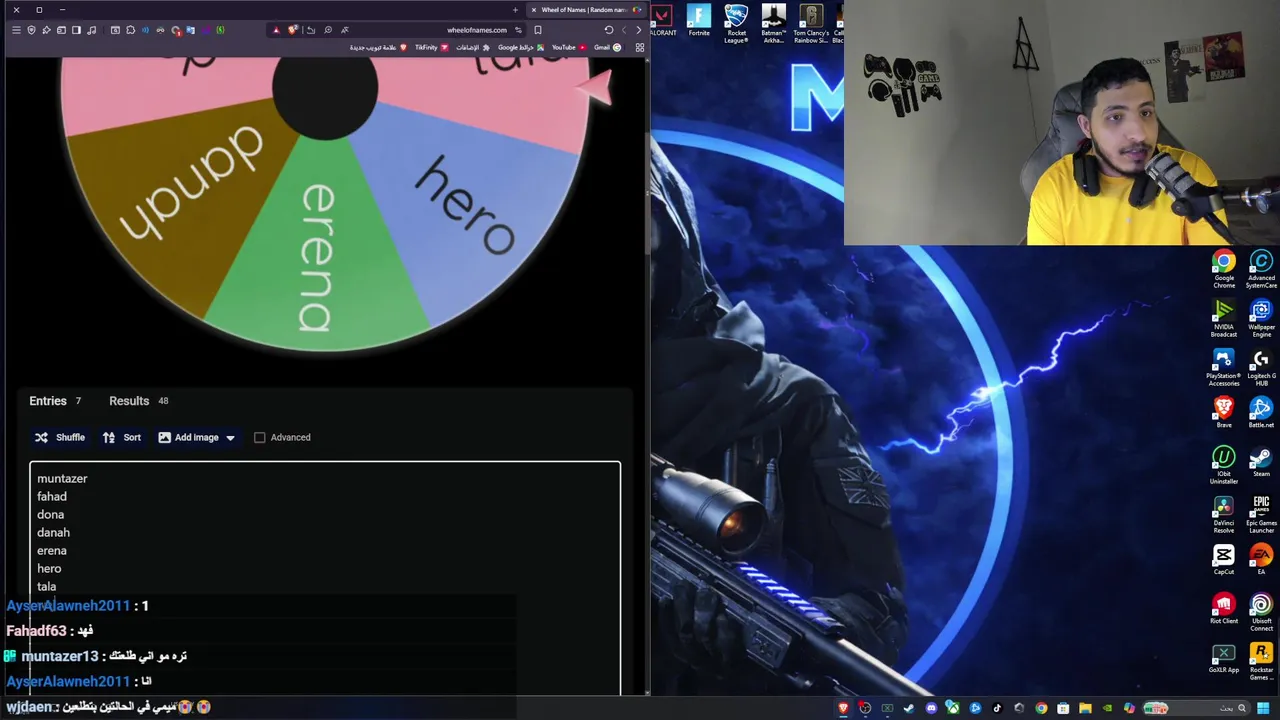
Task: Enable the Advanced checkbox
Action: 260,437
